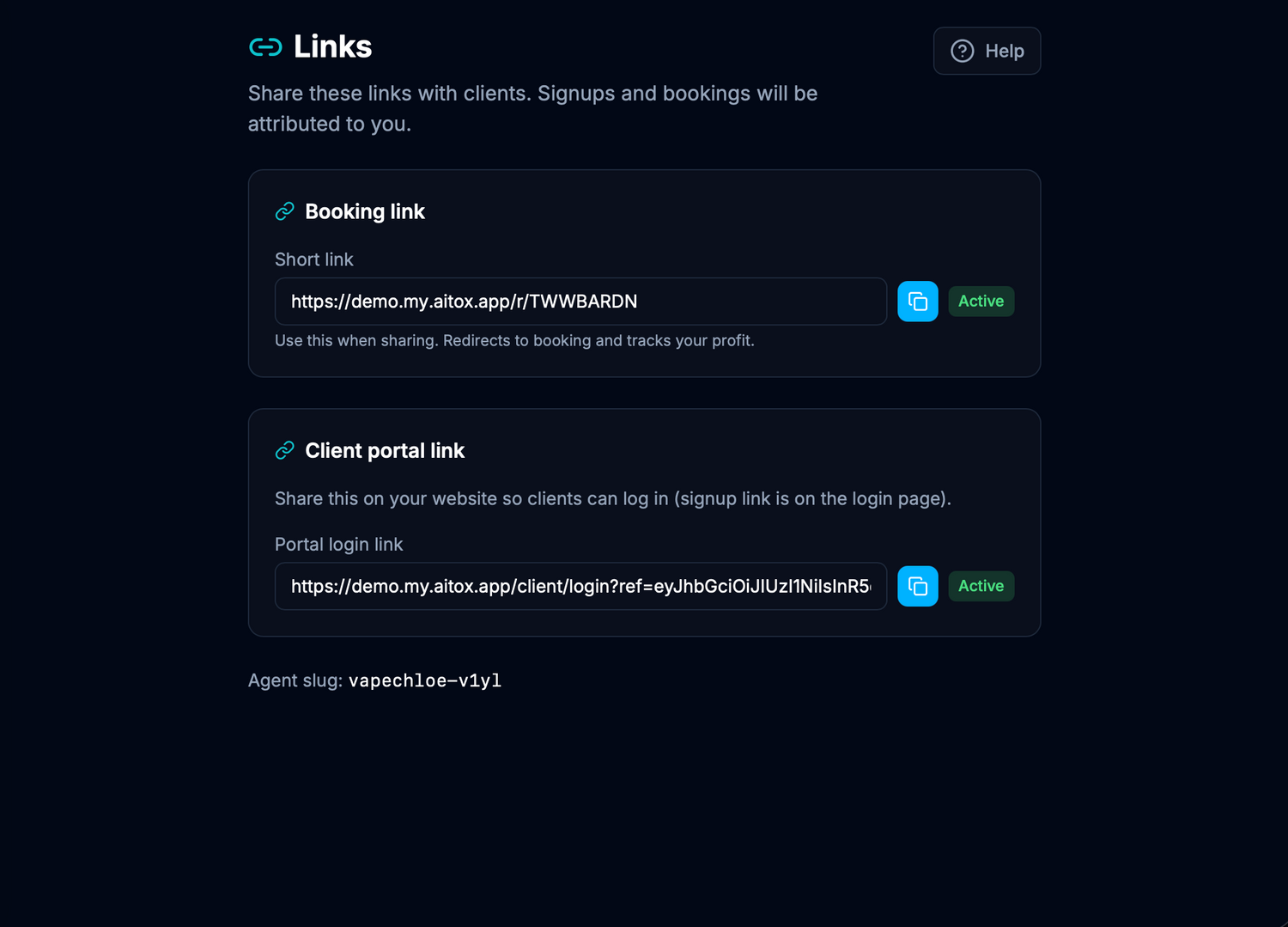Image resolution: width=1288 pixels, height=927 pixels.
Task: Select the agent slug vapechloe-v1yl text
Action: (x=424, y=680)
